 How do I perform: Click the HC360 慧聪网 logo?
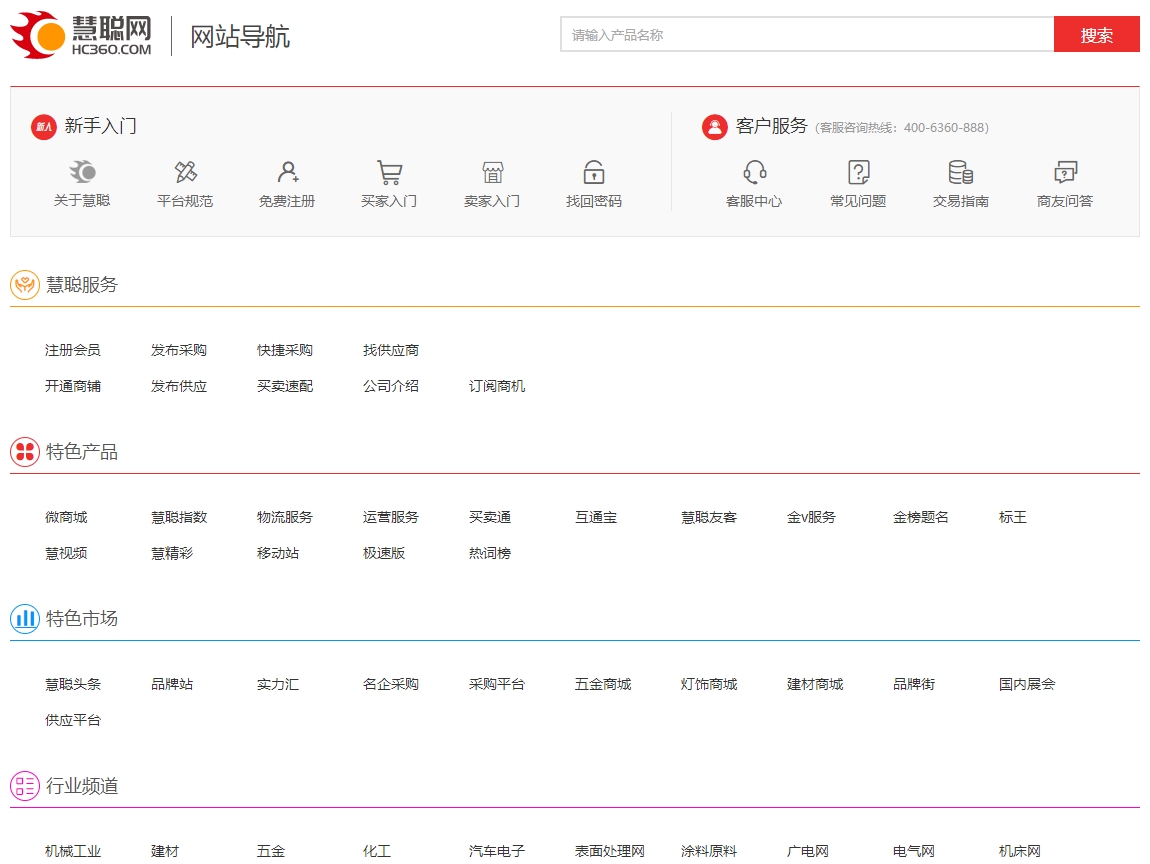82,35
